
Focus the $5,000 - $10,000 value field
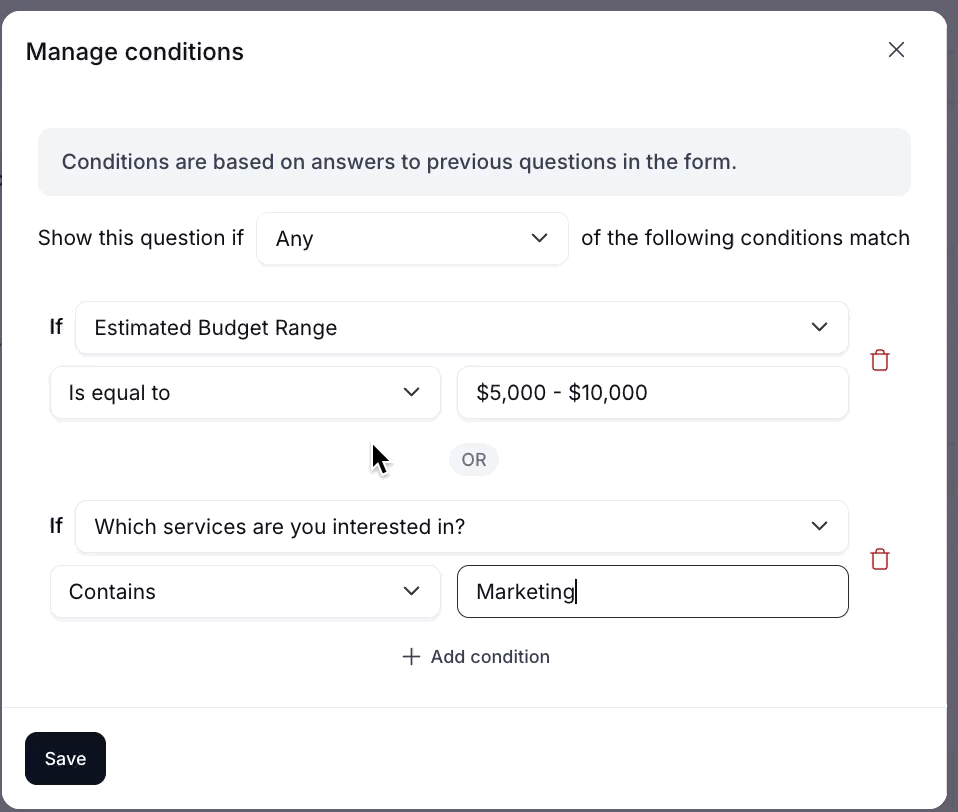point(652,392)
